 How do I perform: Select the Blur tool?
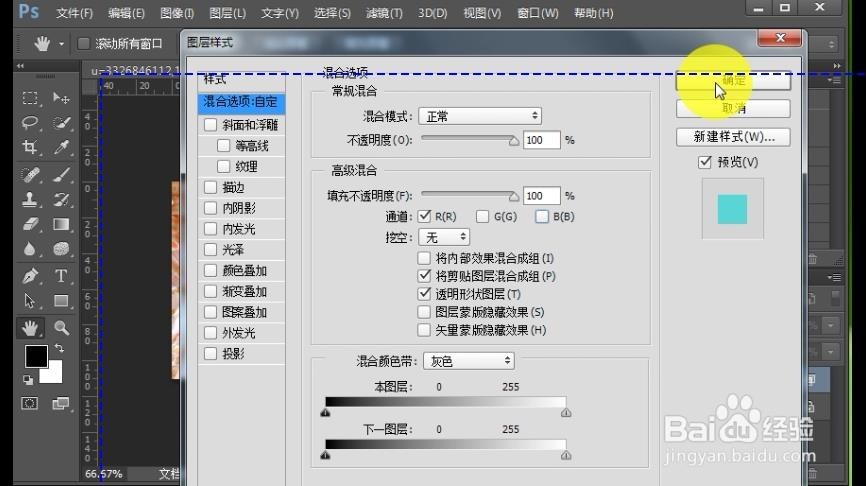tap(30, 249)
